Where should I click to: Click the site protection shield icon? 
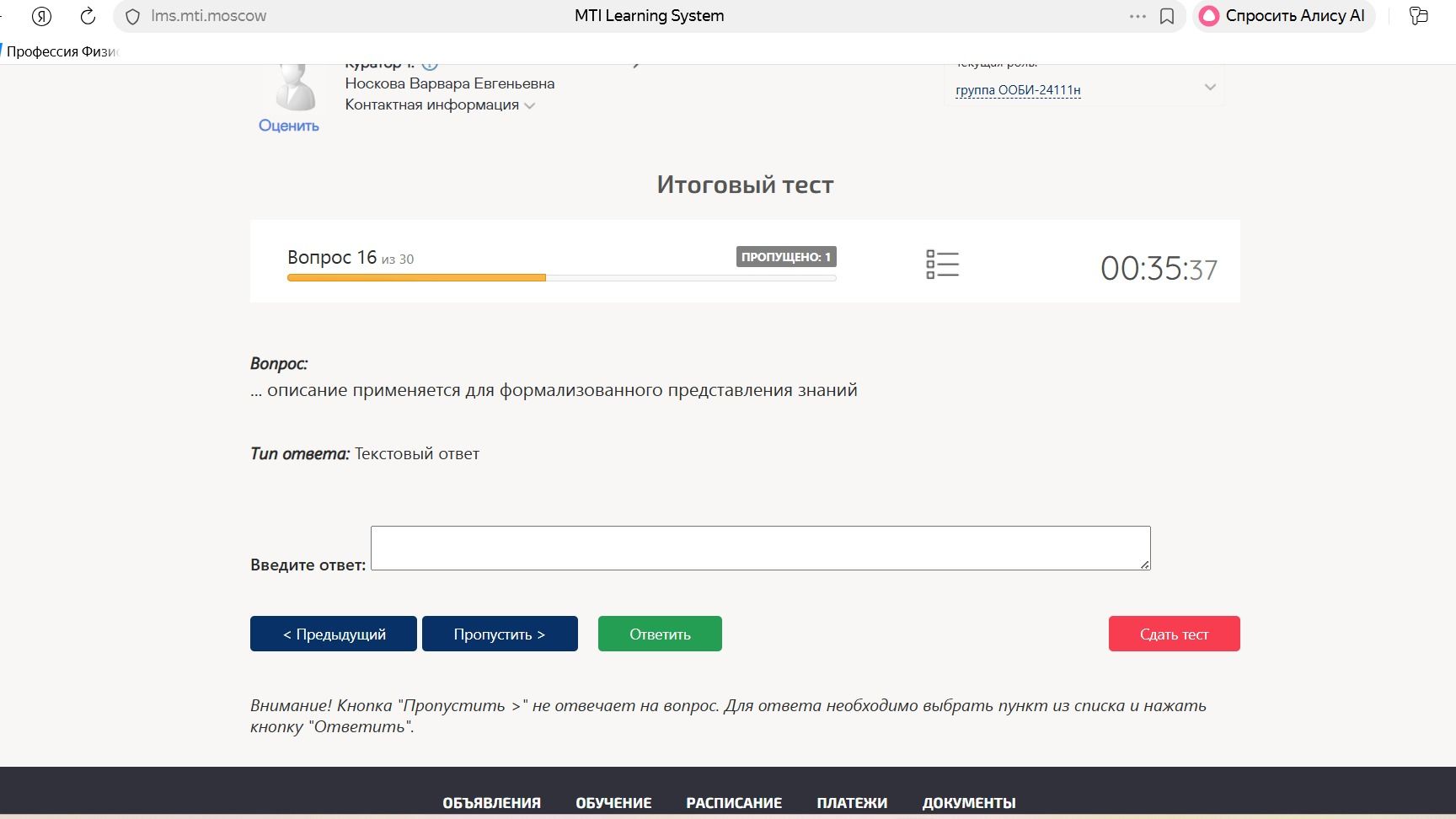[x=132, y=16]
